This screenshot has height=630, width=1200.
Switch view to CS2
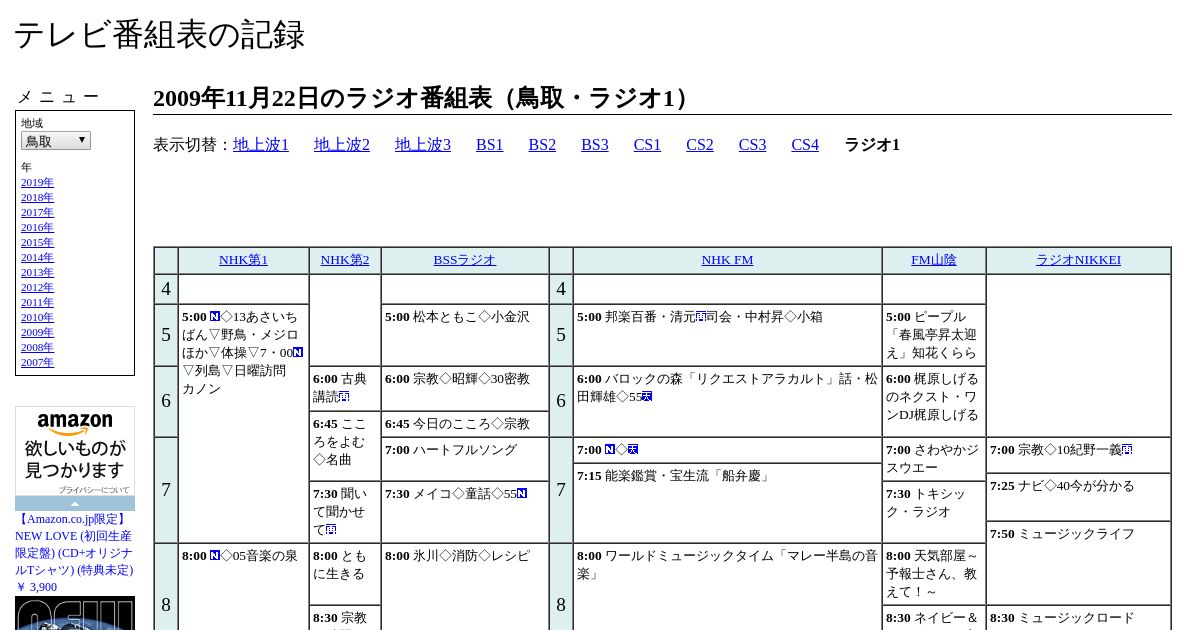[x=700, y=145]
